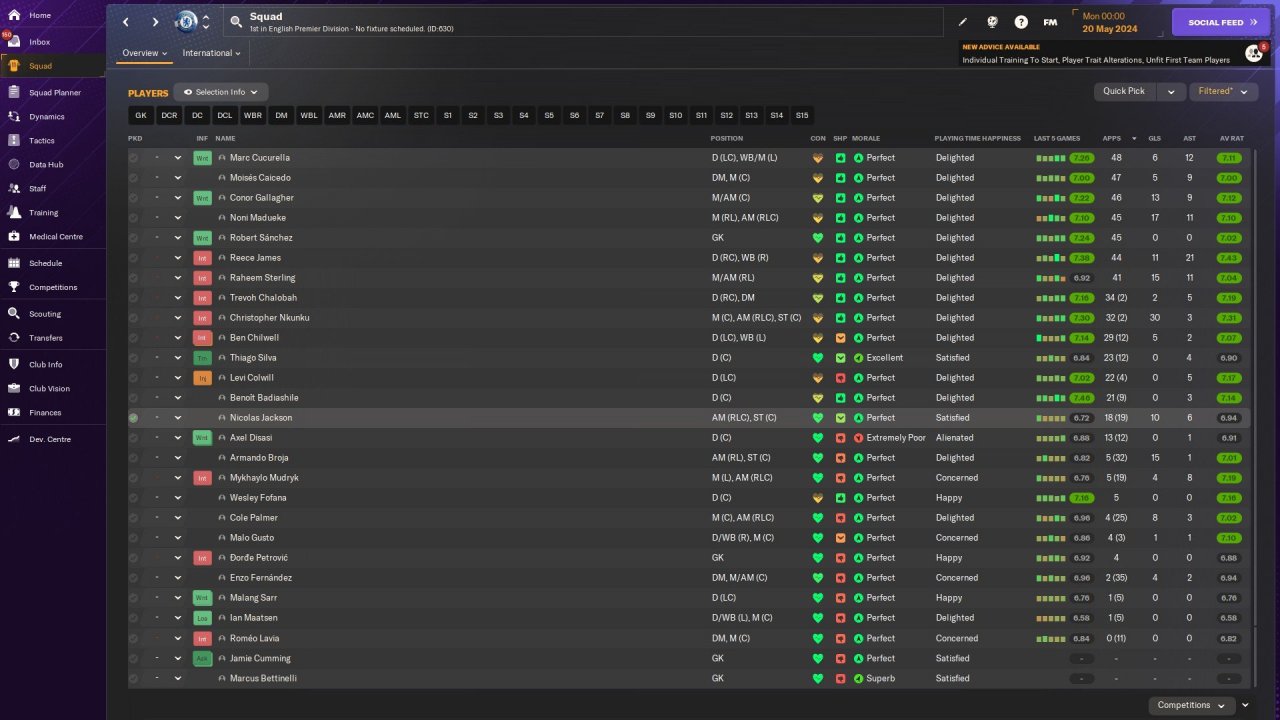Image resolution: width=1280 pixels, height=720 pixels.
Task: Click the FM menu icon
Action: click(x=1050, y=22)
